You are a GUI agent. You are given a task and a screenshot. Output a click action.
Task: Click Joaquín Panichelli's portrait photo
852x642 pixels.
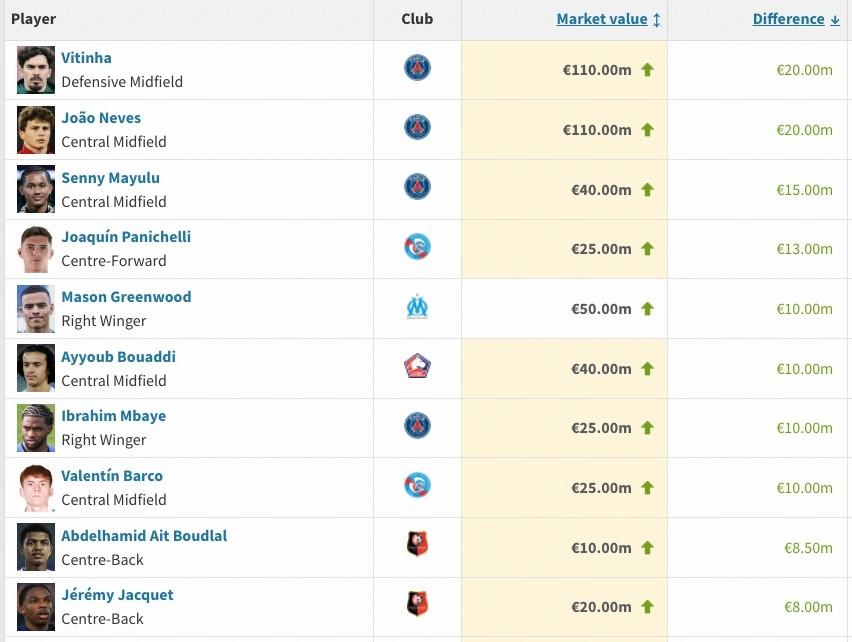tap(36, 249)
